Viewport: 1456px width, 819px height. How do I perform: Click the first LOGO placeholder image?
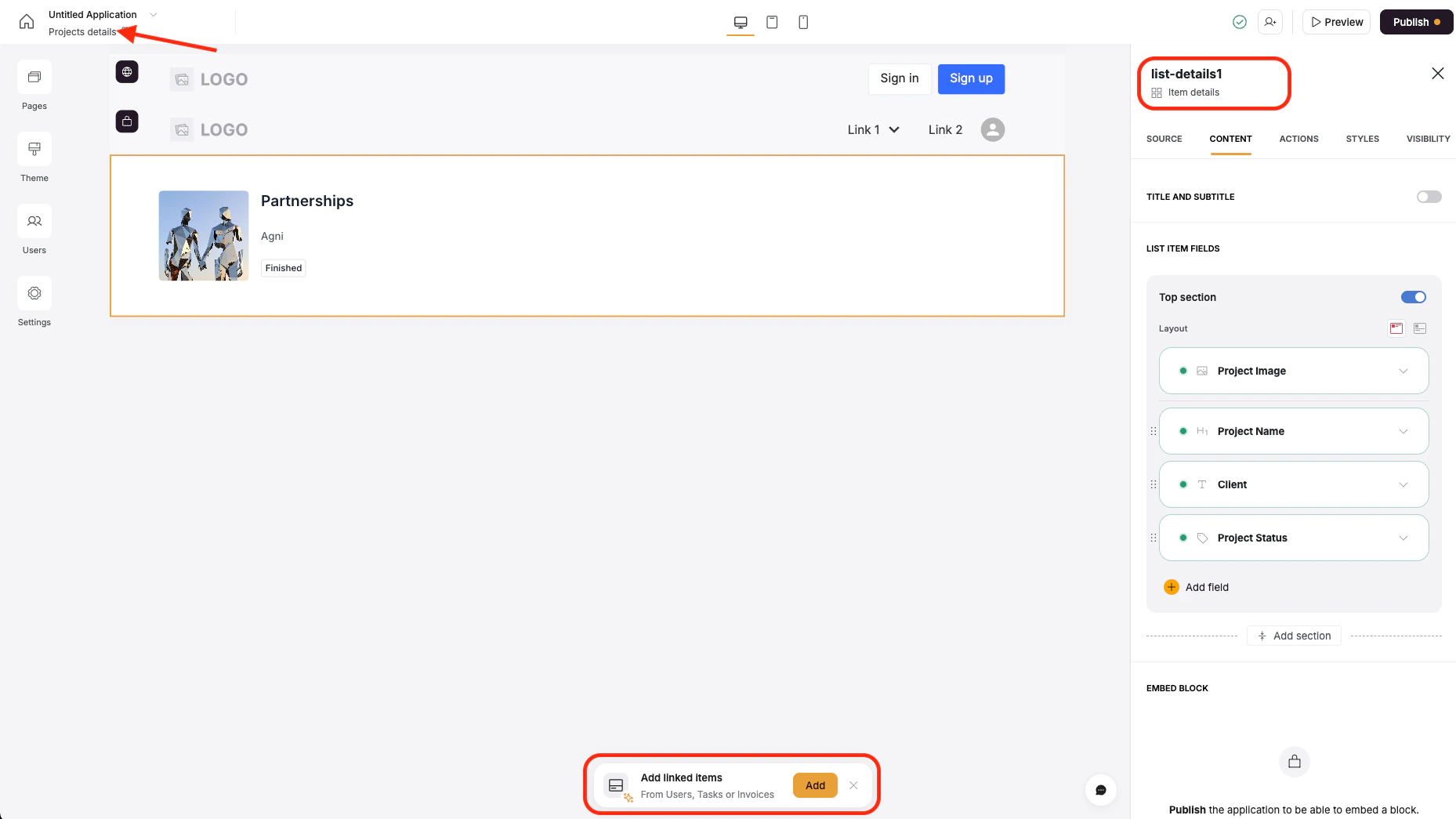coord(182,79)
